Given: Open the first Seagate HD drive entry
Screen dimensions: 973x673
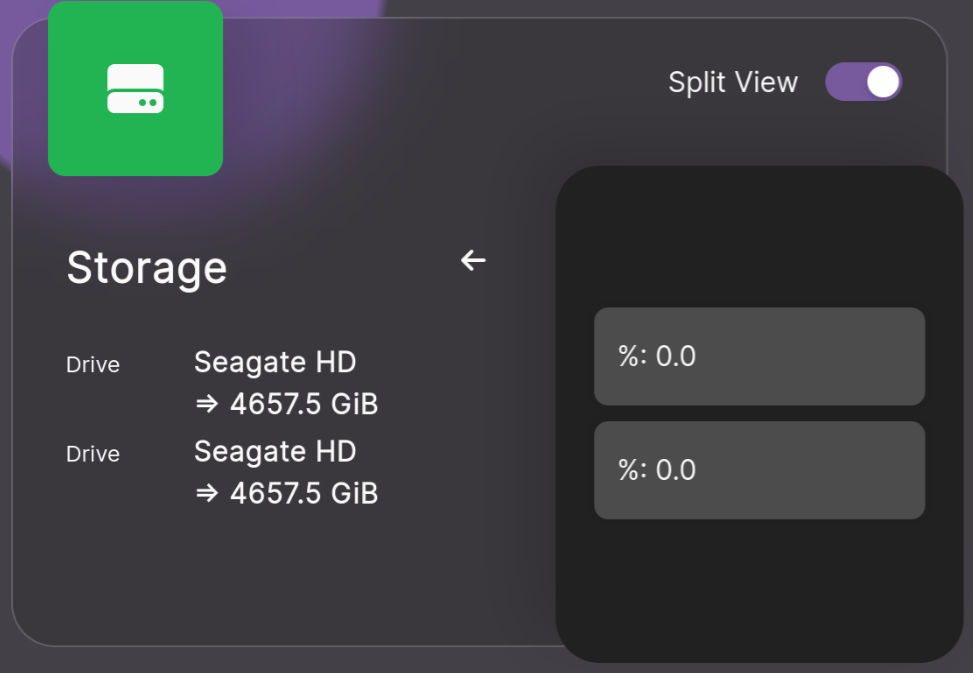Looking at the screenshot, I should pyautogui.click(x=275, y=362).
